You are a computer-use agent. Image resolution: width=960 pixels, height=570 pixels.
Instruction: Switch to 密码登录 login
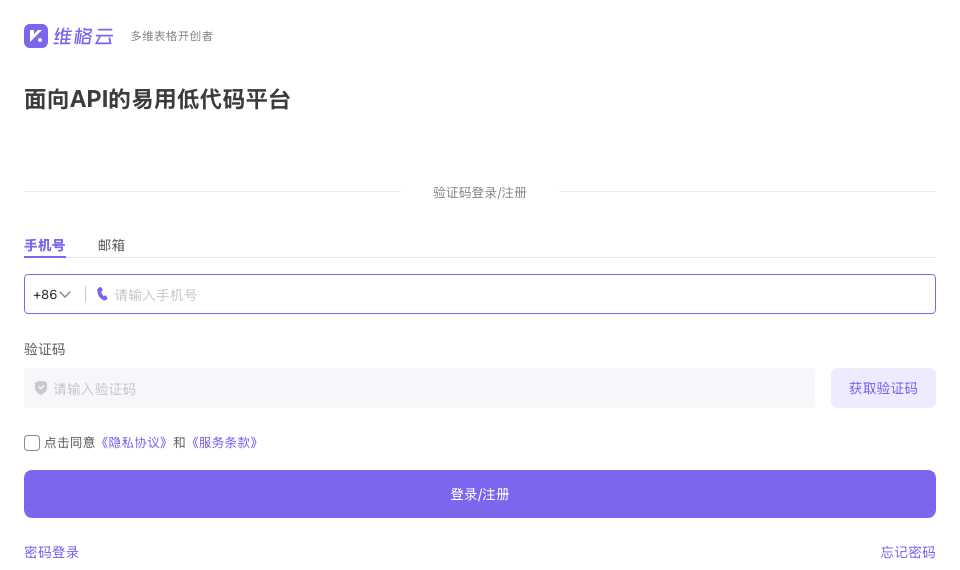51,552
